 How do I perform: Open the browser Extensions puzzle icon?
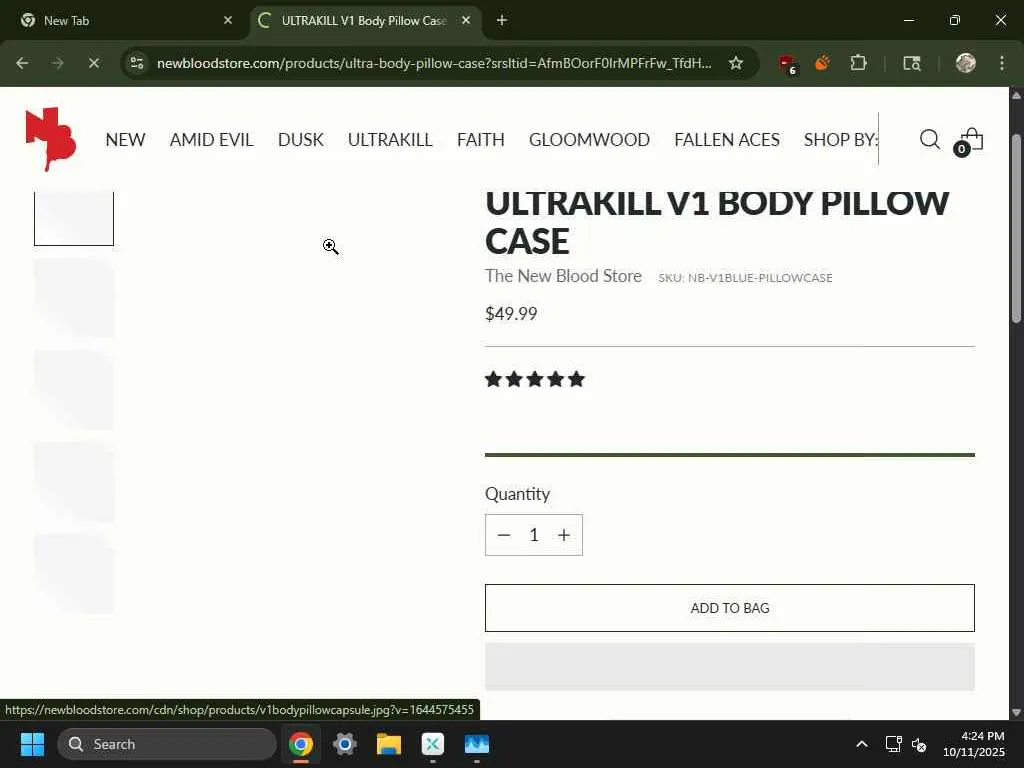click(x=859, y=63)
